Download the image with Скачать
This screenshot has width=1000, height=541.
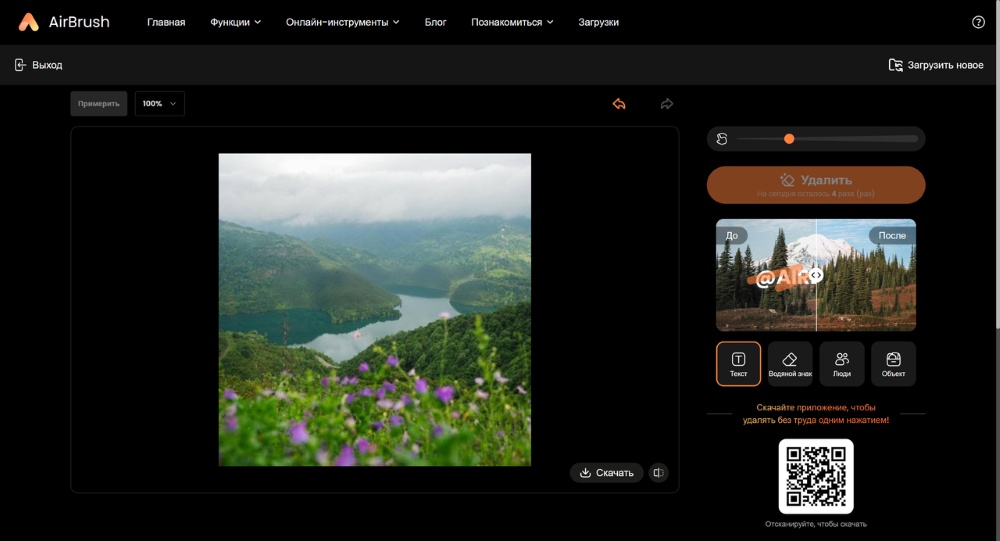click(607, 473)
